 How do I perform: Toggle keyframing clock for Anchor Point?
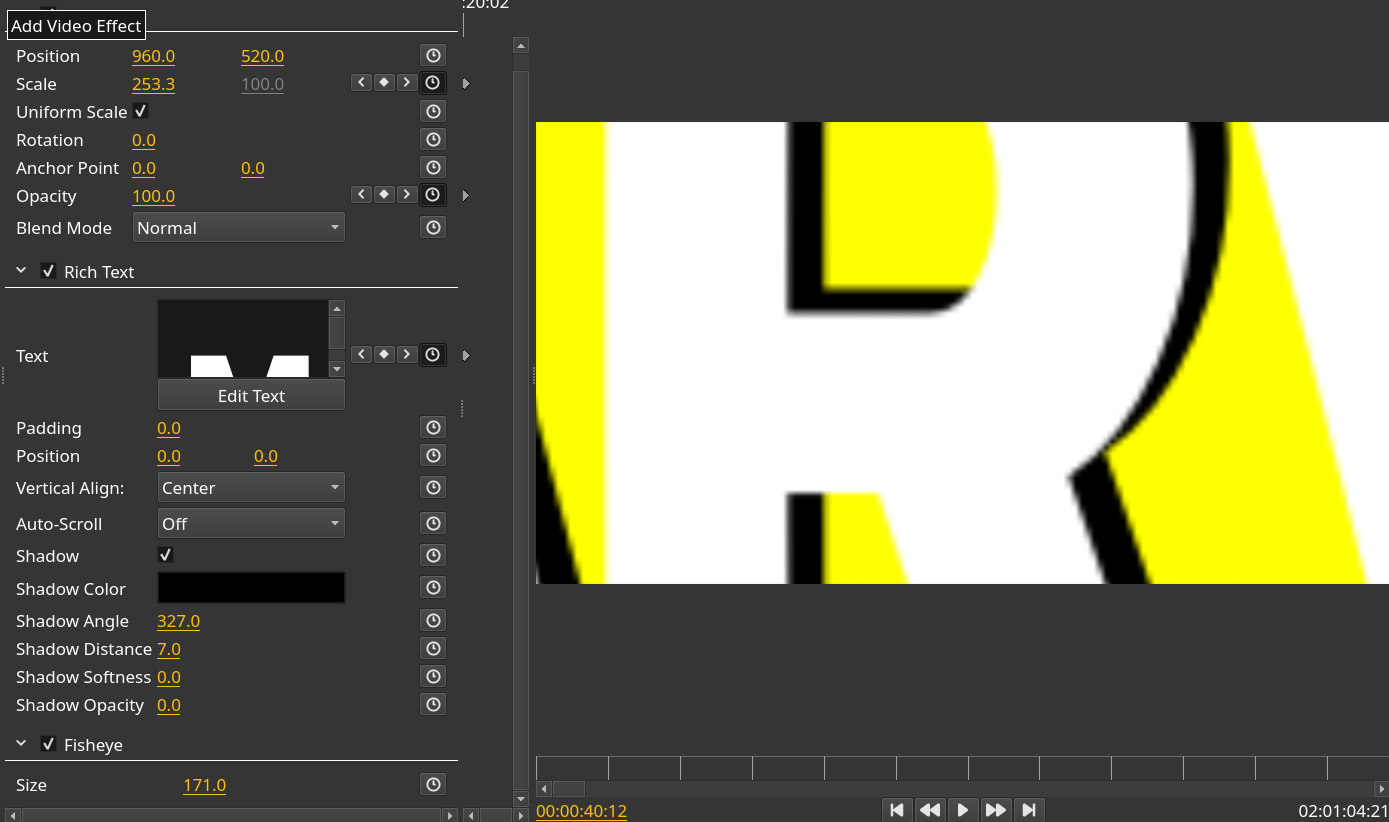[433, 167]
